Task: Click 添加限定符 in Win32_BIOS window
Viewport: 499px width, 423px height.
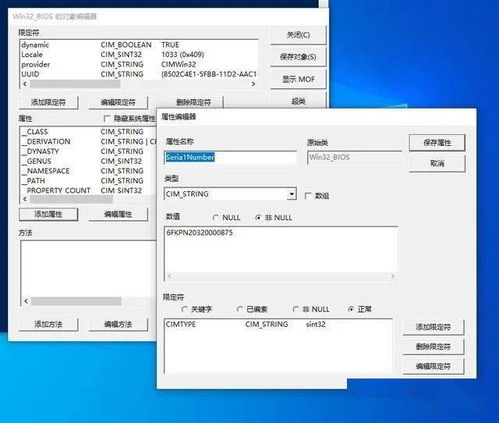Action: pos(49,102)
